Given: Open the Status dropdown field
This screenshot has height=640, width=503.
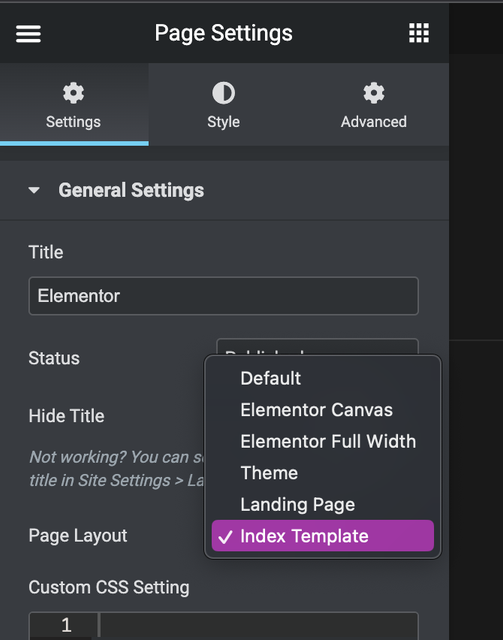Looking at the screenshot, I should pyautogui.click(x=317, y=347).
